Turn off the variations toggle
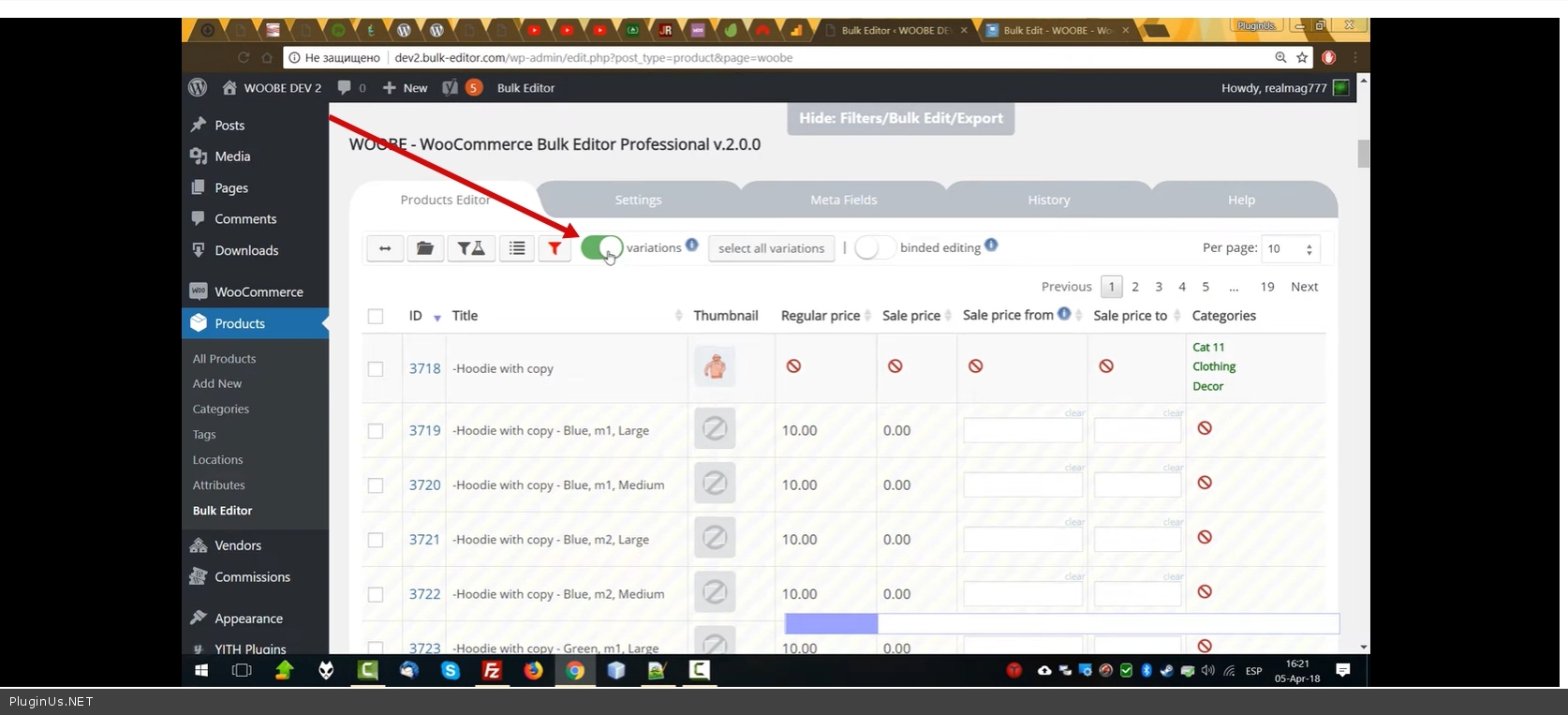 pyautogui.click(x=601, y=247)
